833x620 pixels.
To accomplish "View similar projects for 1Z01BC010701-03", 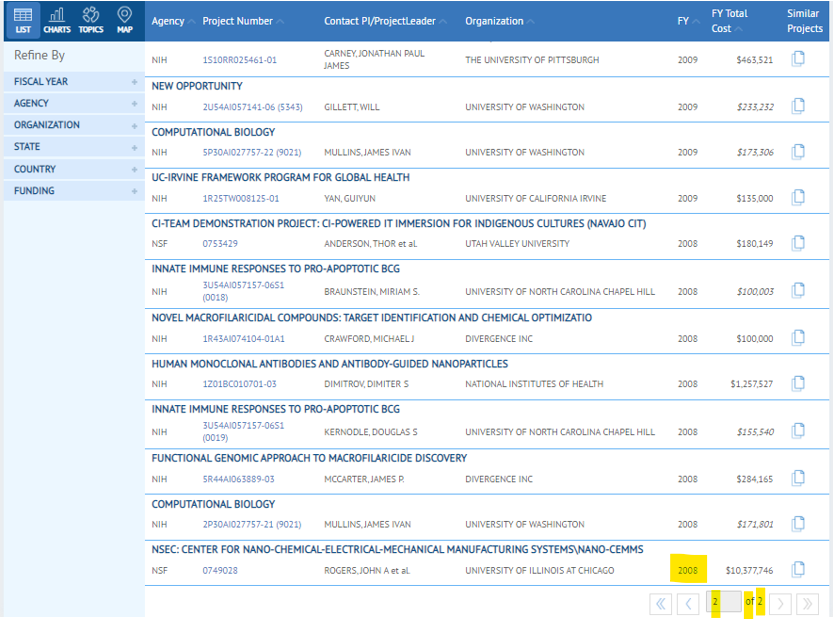I will coord(798,384).
